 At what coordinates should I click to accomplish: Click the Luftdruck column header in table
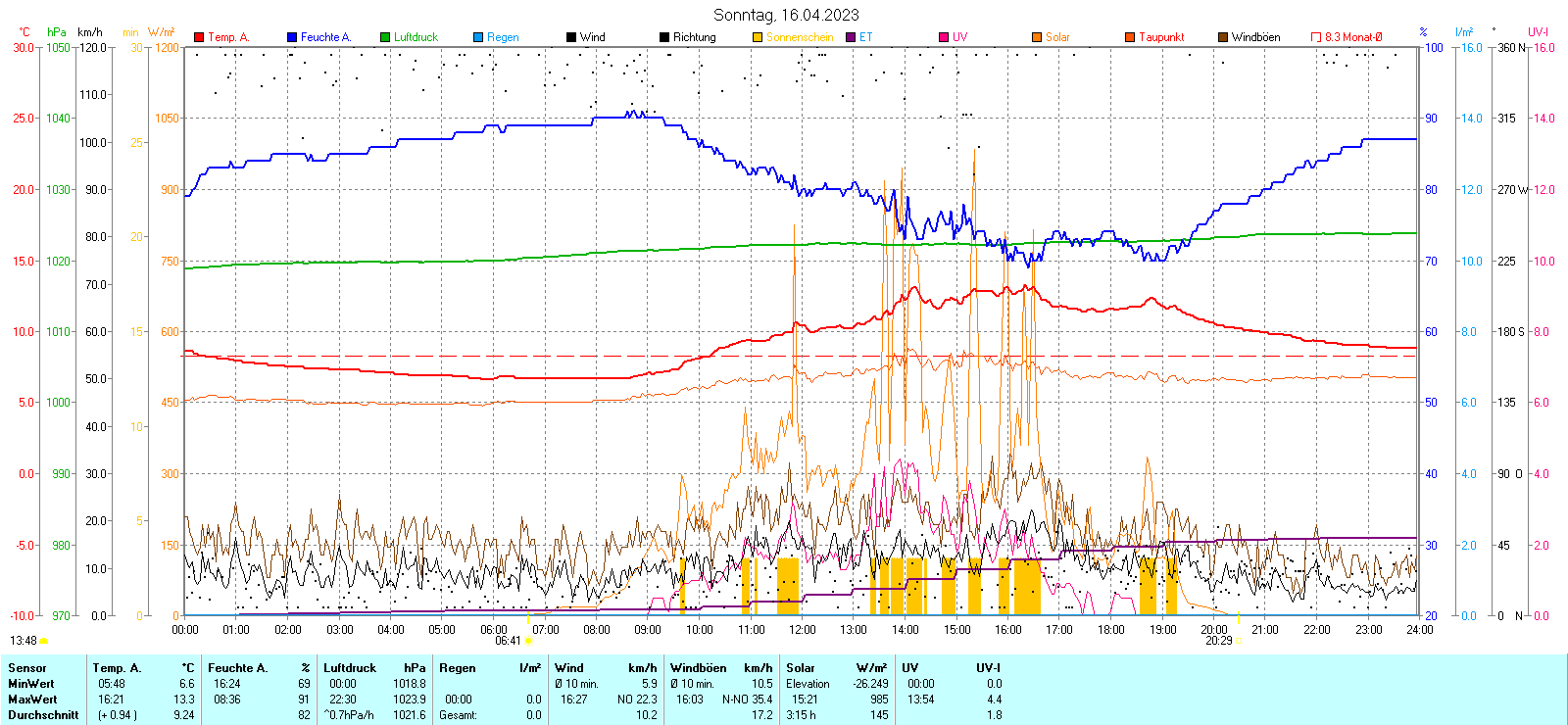point(350,668)
